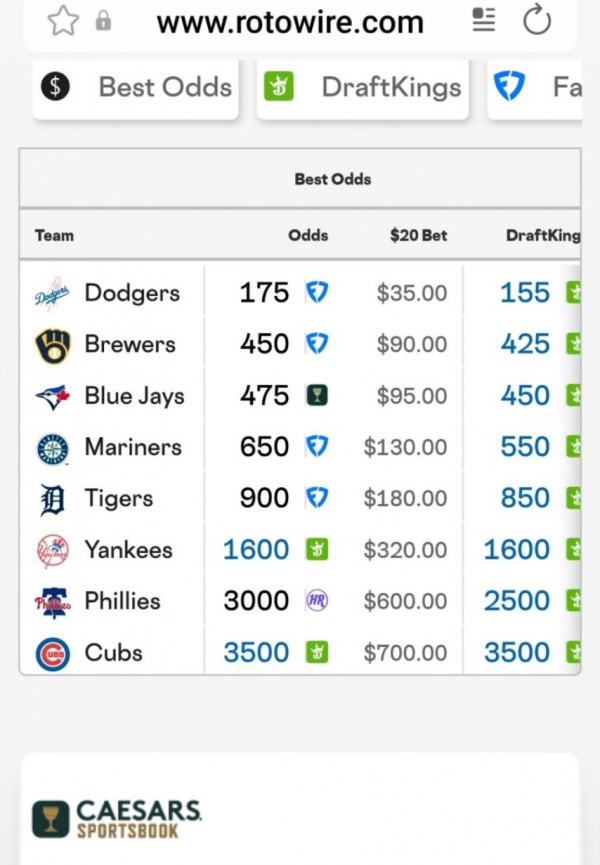Click the Dodgers 175 best odds

tap(264, 293)
